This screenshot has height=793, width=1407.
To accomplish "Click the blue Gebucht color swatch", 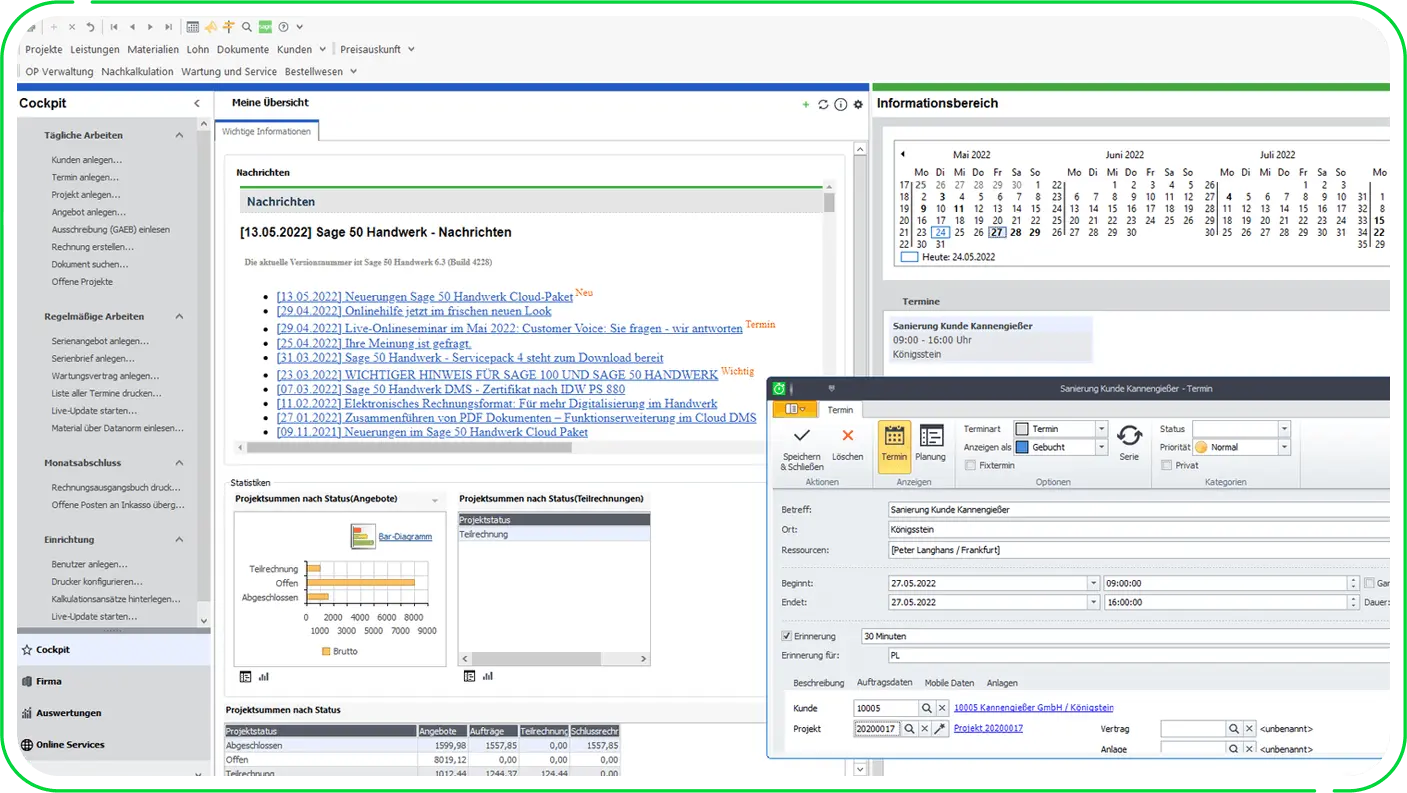I will point(1022,447).
